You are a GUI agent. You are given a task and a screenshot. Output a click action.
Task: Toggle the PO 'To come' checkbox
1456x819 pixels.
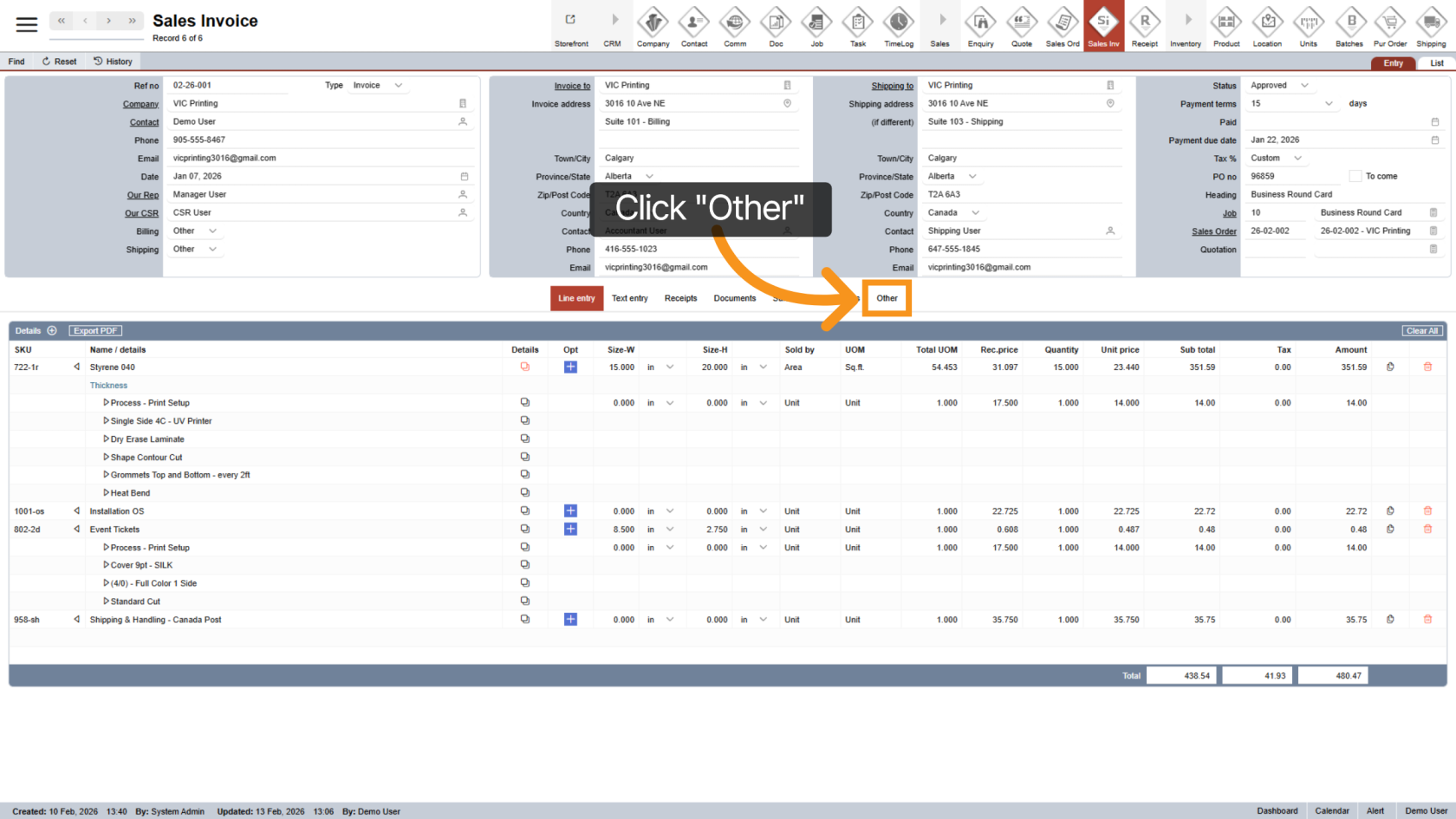pyautogui.click(x=1355, y=177)
